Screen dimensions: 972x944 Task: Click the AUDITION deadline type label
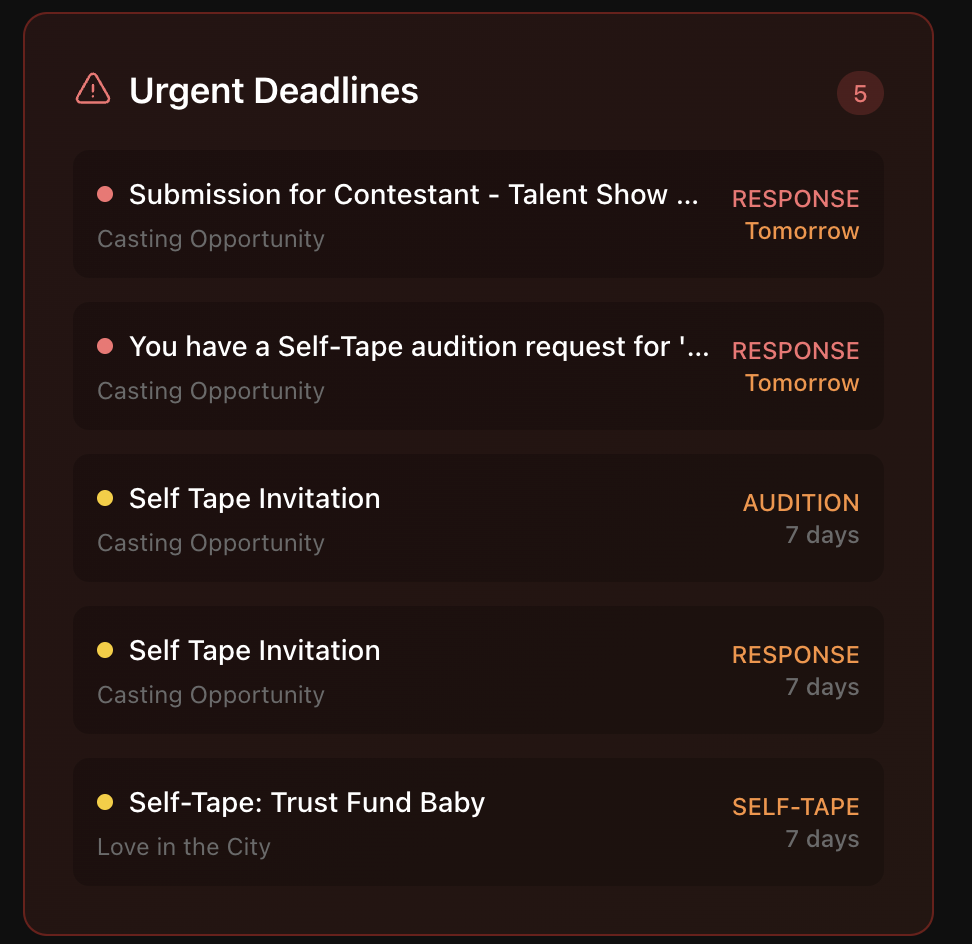point(801,503)
